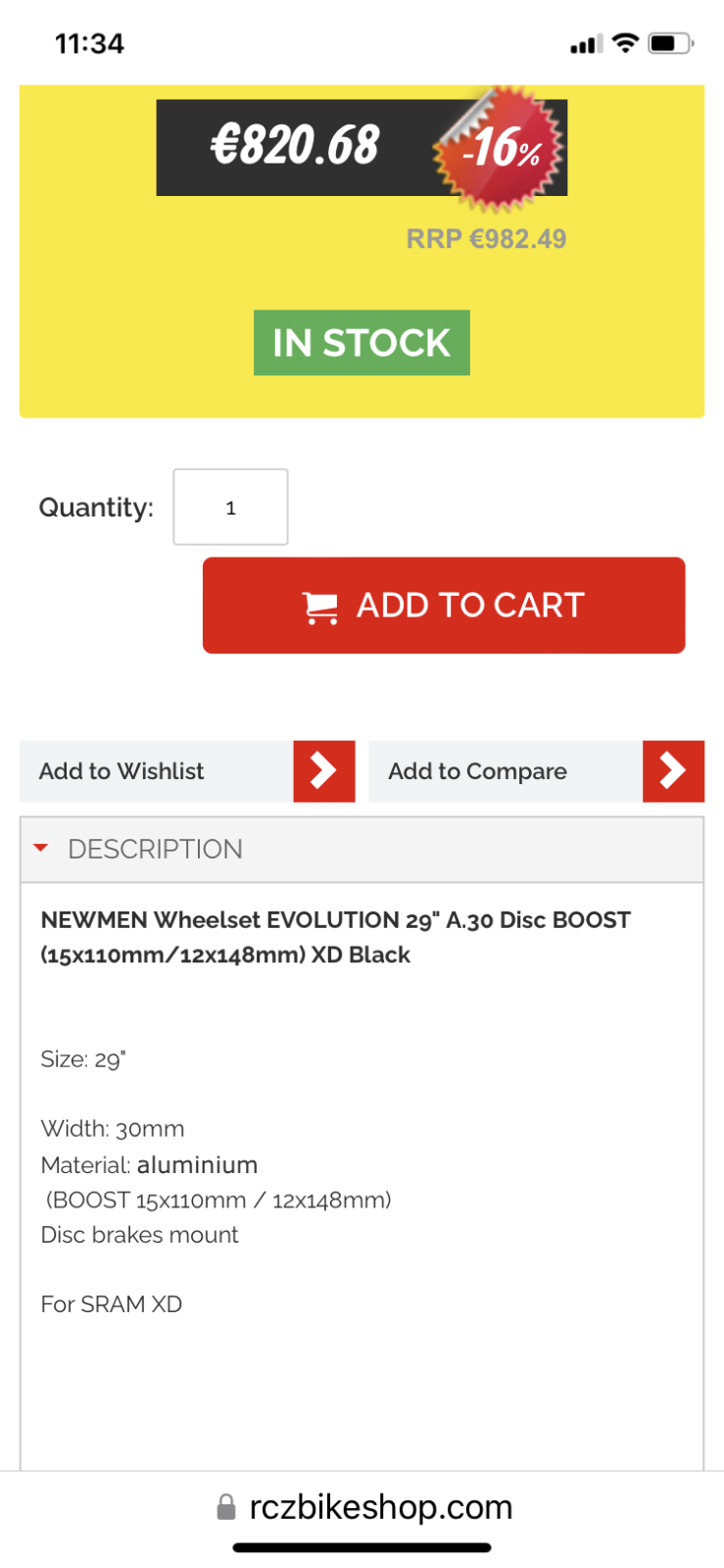Viewport: 724px width, 1568px height.
Task: Tap the Wi-Fi status icon
Action: point(625,43)
